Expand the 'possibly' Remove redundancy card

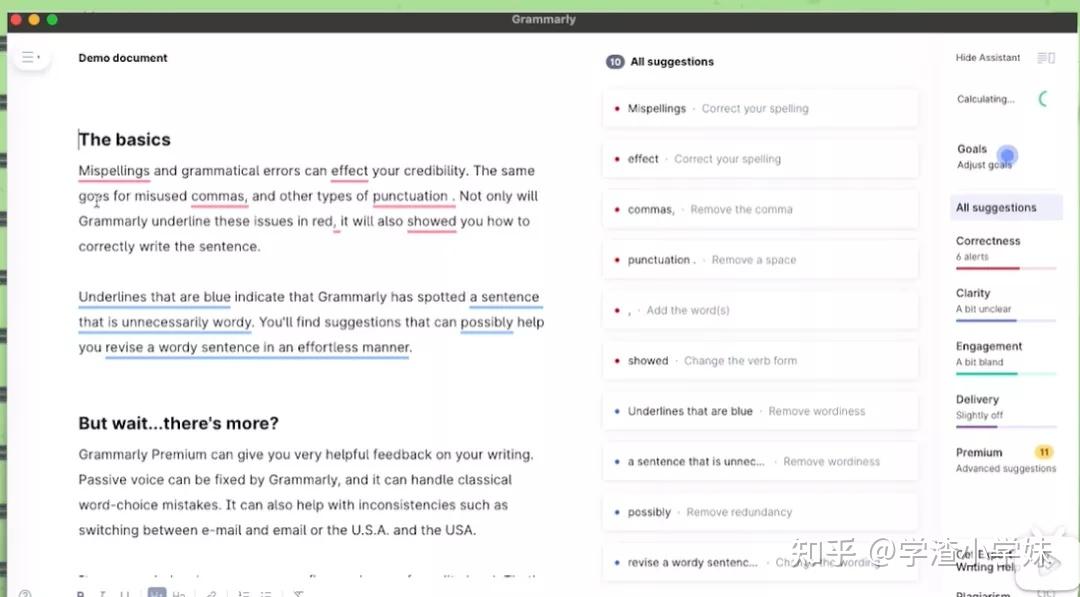[760, 512]
